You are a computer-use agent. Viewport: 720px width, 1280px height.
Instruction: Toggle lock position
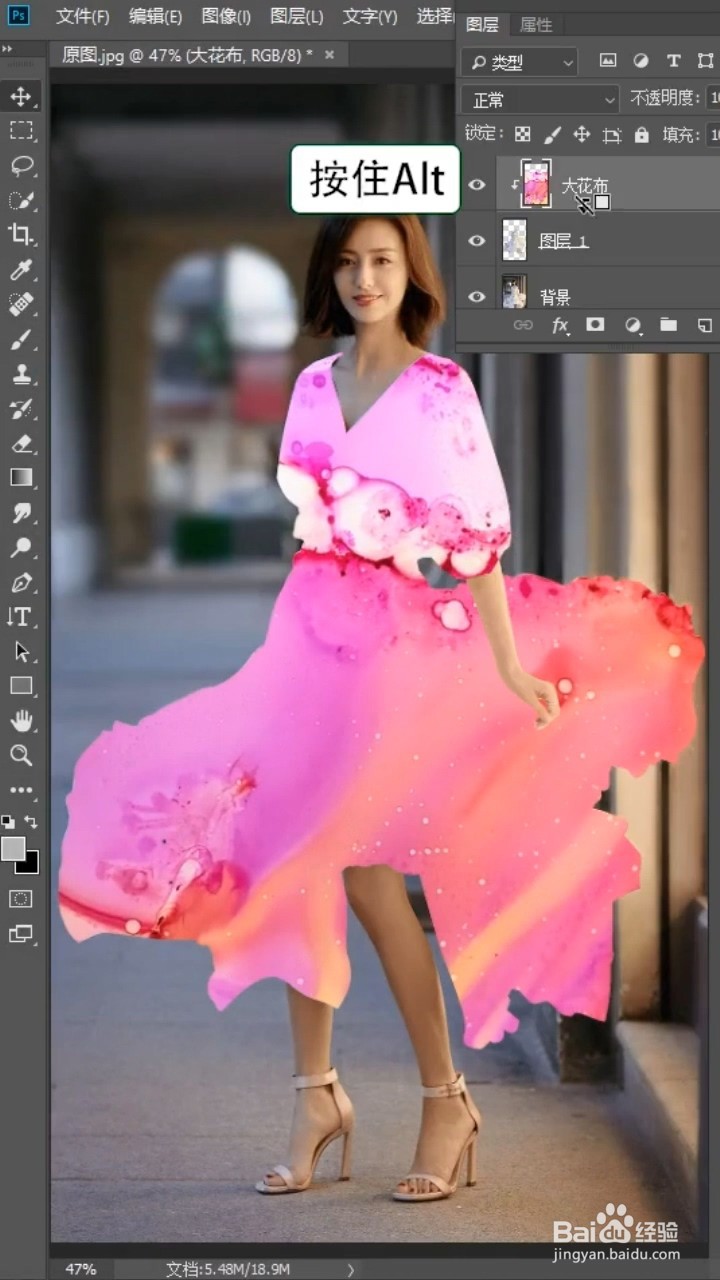coord(582,134)
